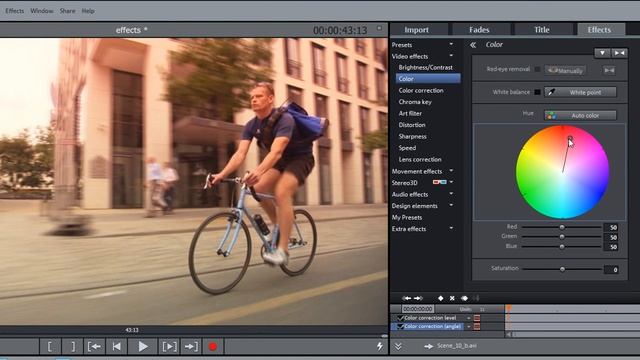Select Brightness/Contrast effect
640x360 pixels.
[x=426, y=67]
